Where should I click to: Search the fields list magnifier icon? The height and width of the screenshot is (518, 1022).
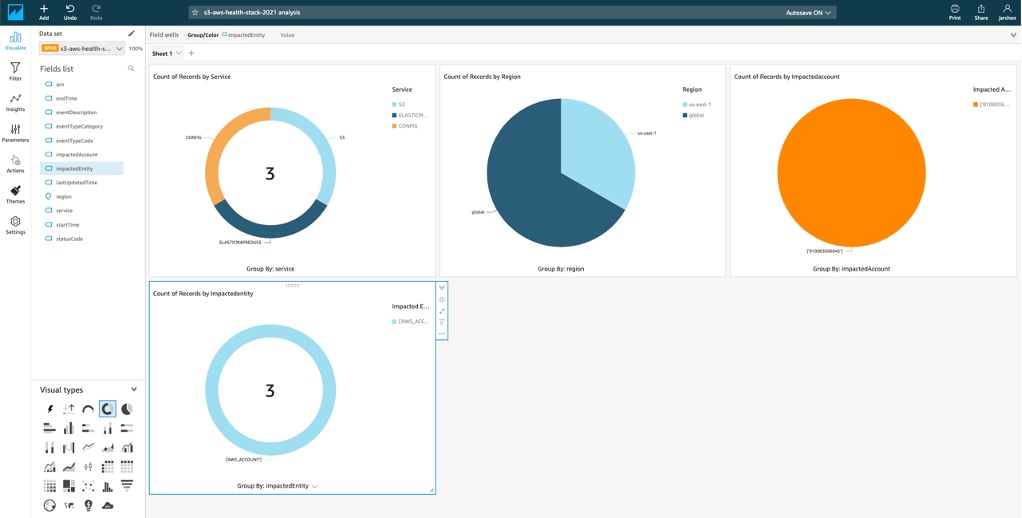pos(131,68)
